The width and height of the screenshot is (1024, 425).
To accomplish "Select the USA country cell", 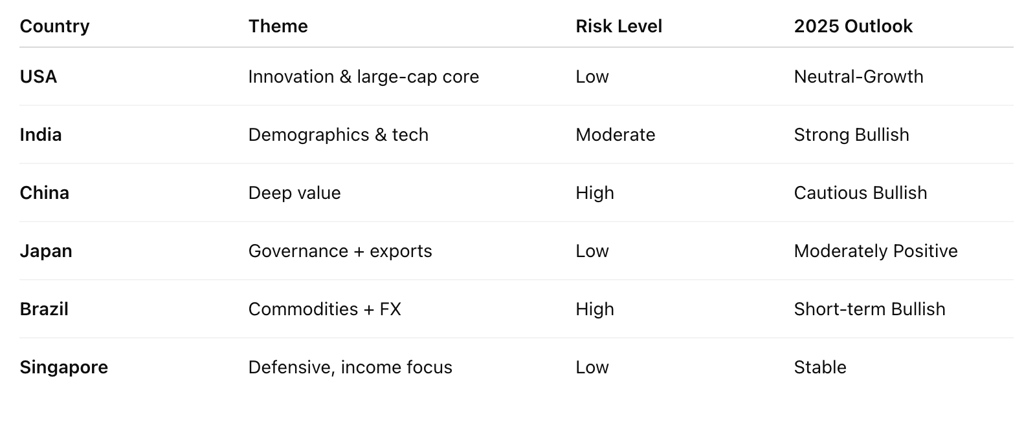I will click(x=38, y=77).
